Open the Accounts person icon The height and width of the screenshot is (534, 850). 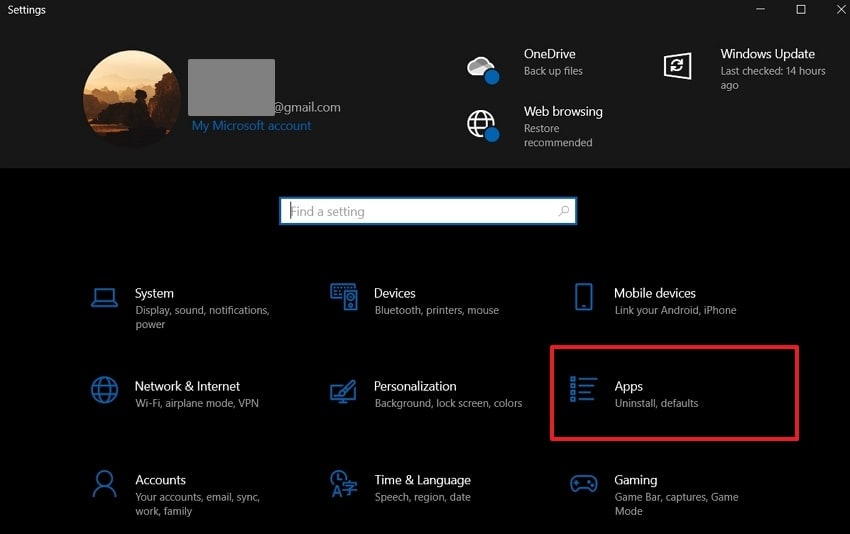104,484
